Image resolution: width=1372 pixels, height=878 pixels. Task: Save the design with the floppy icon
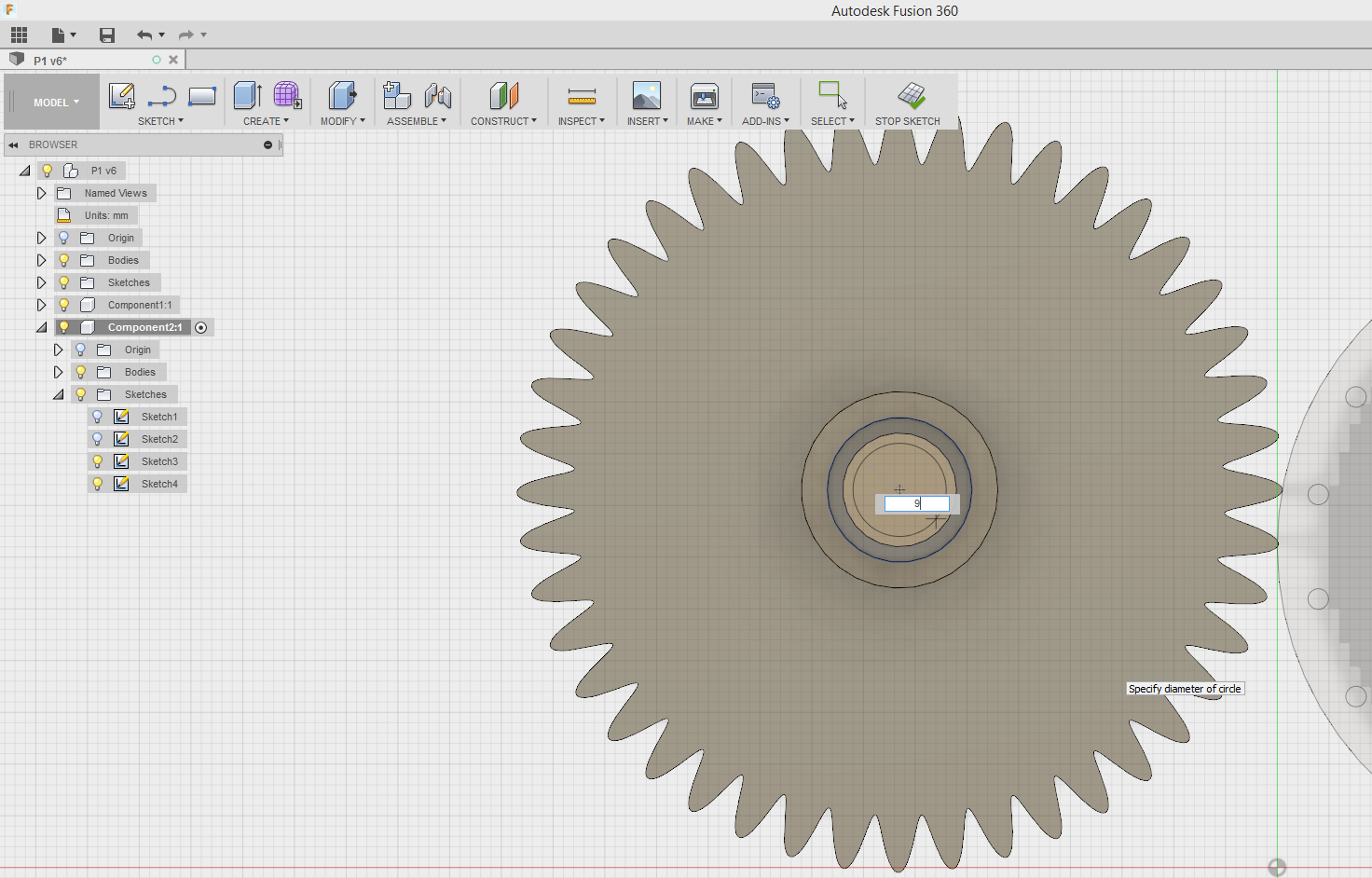pyautogui.click(x=107, y=35)
